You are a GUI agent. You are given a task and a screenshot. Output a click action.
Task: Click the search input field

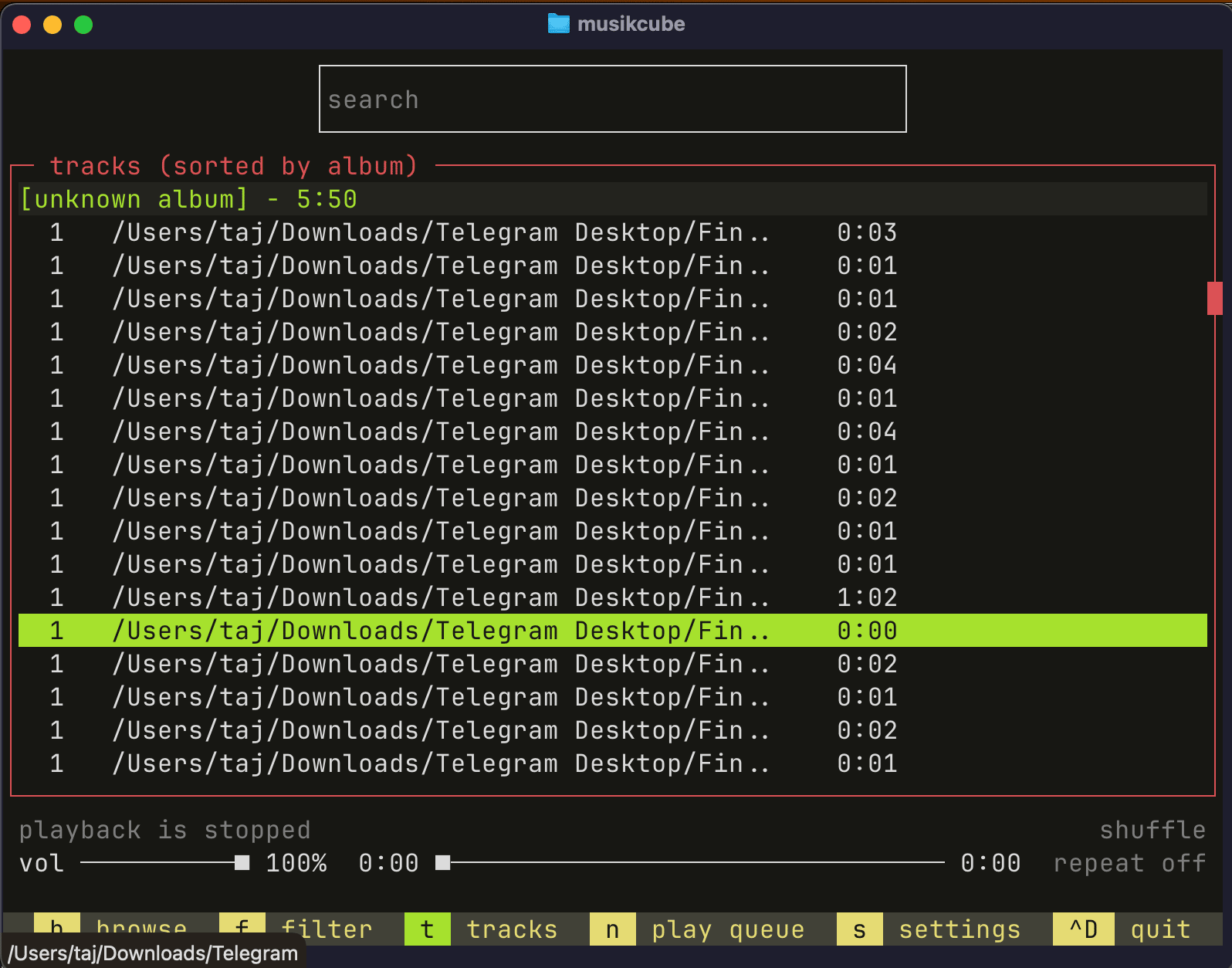[x=612, y=99]
